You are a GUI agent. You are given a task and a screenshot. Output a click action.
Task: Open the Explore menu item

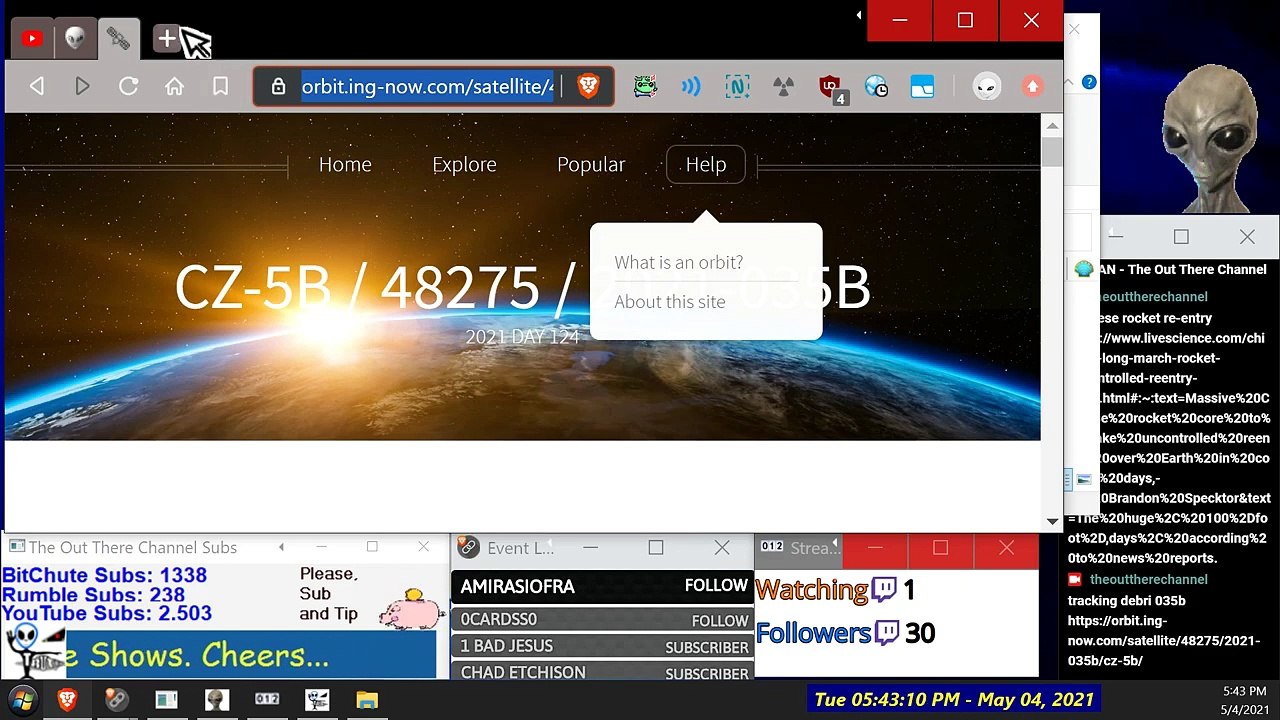[464, 164]
